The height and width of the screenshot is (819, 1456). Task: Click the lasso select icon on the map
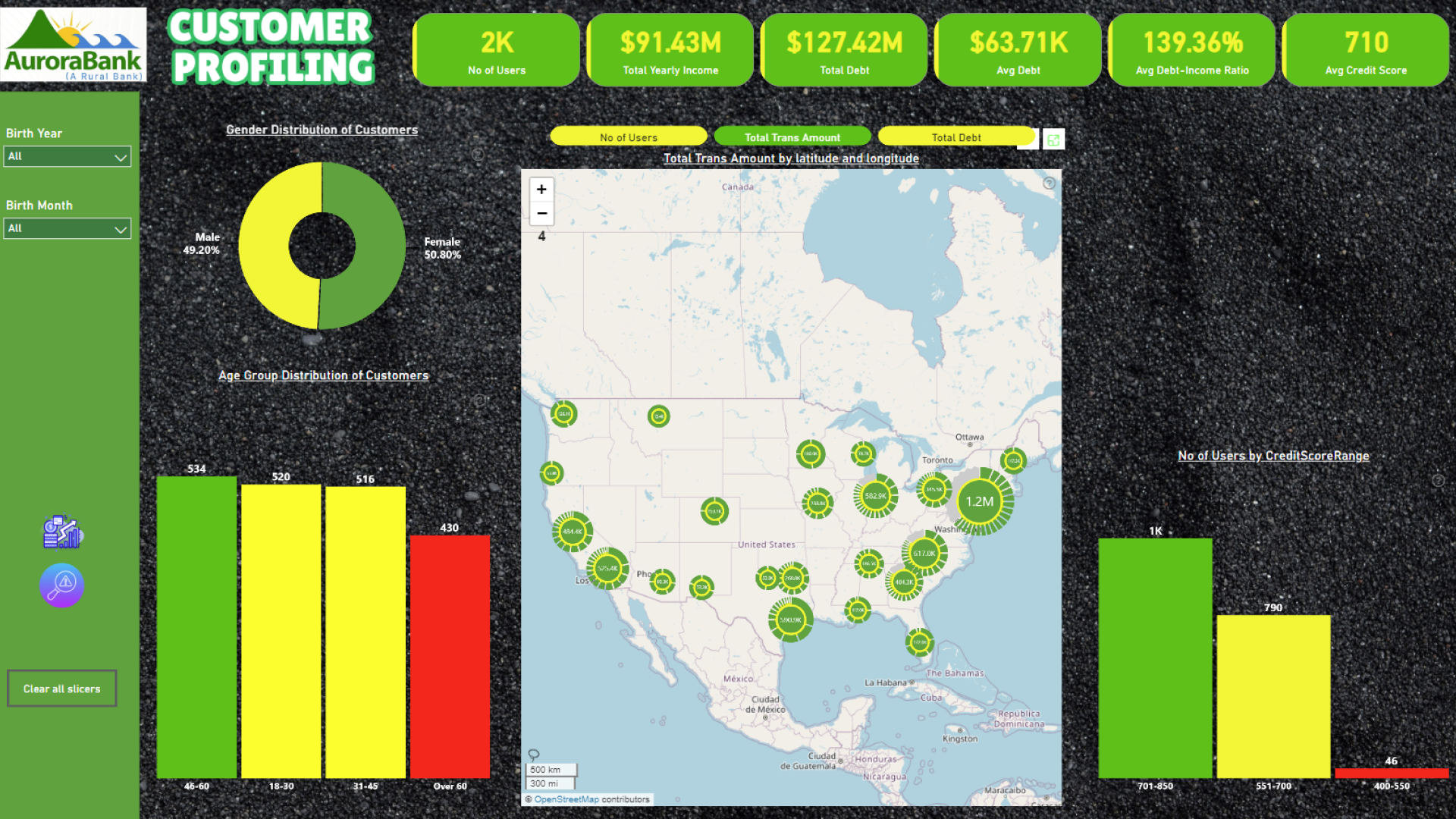click(x=534, y=755)
